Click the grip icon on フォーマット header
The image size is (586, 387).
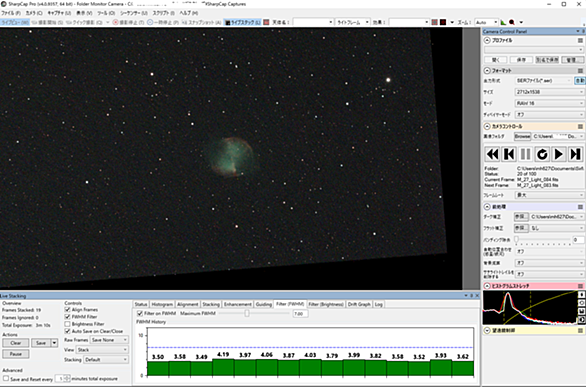[580, 70]
